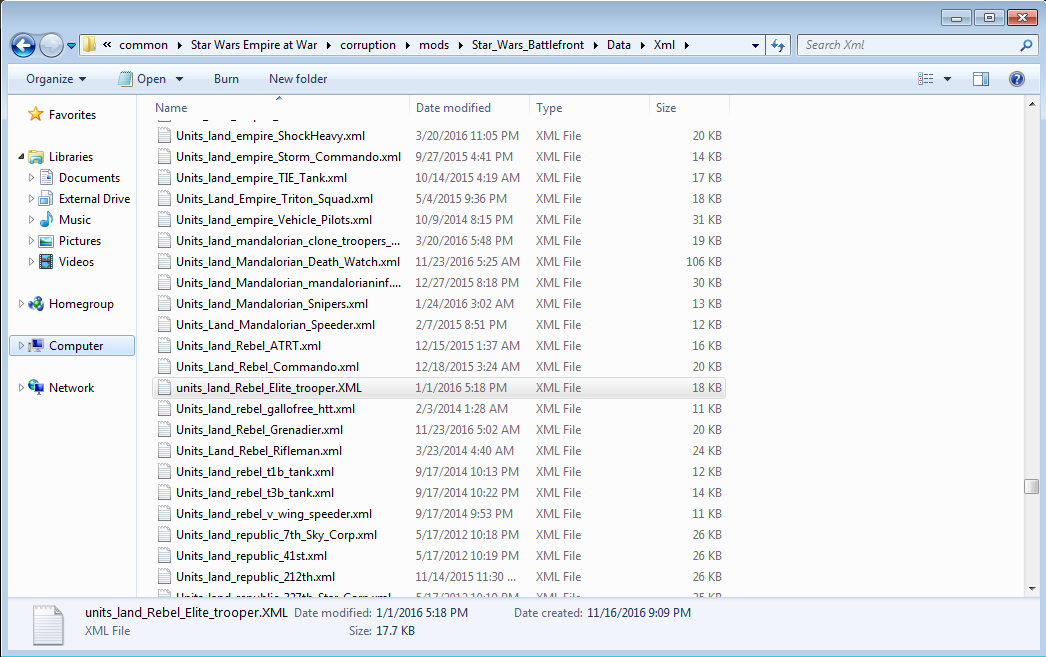This screenshot has width=1046, height=657.
Task: Click the search magnifier icon
Action: click(x=1026, y=45)
